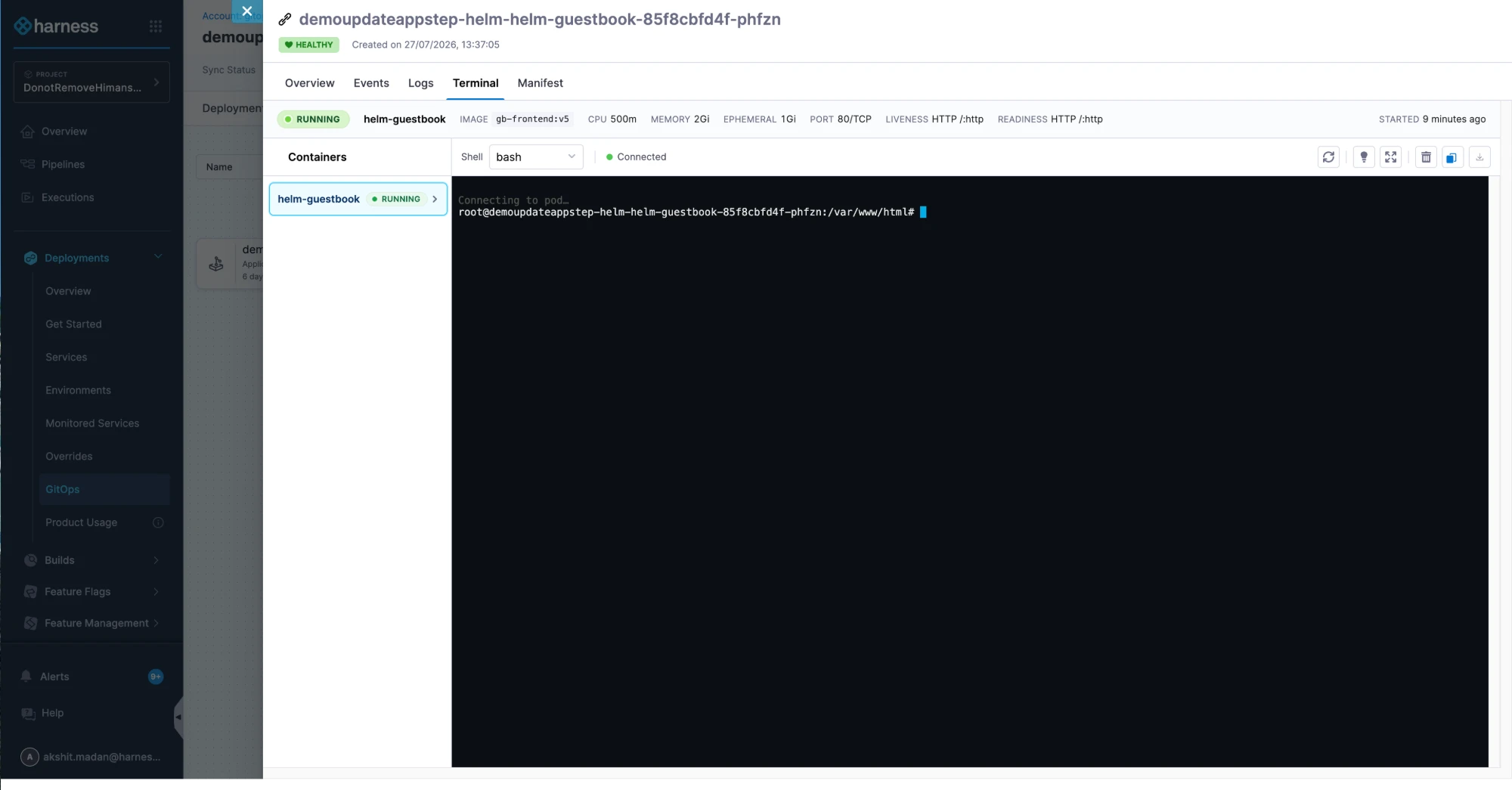Toggle terminal theme with lightbulb icon
The width and height of the screenshot is (1512, 790).
point(1364,157)
